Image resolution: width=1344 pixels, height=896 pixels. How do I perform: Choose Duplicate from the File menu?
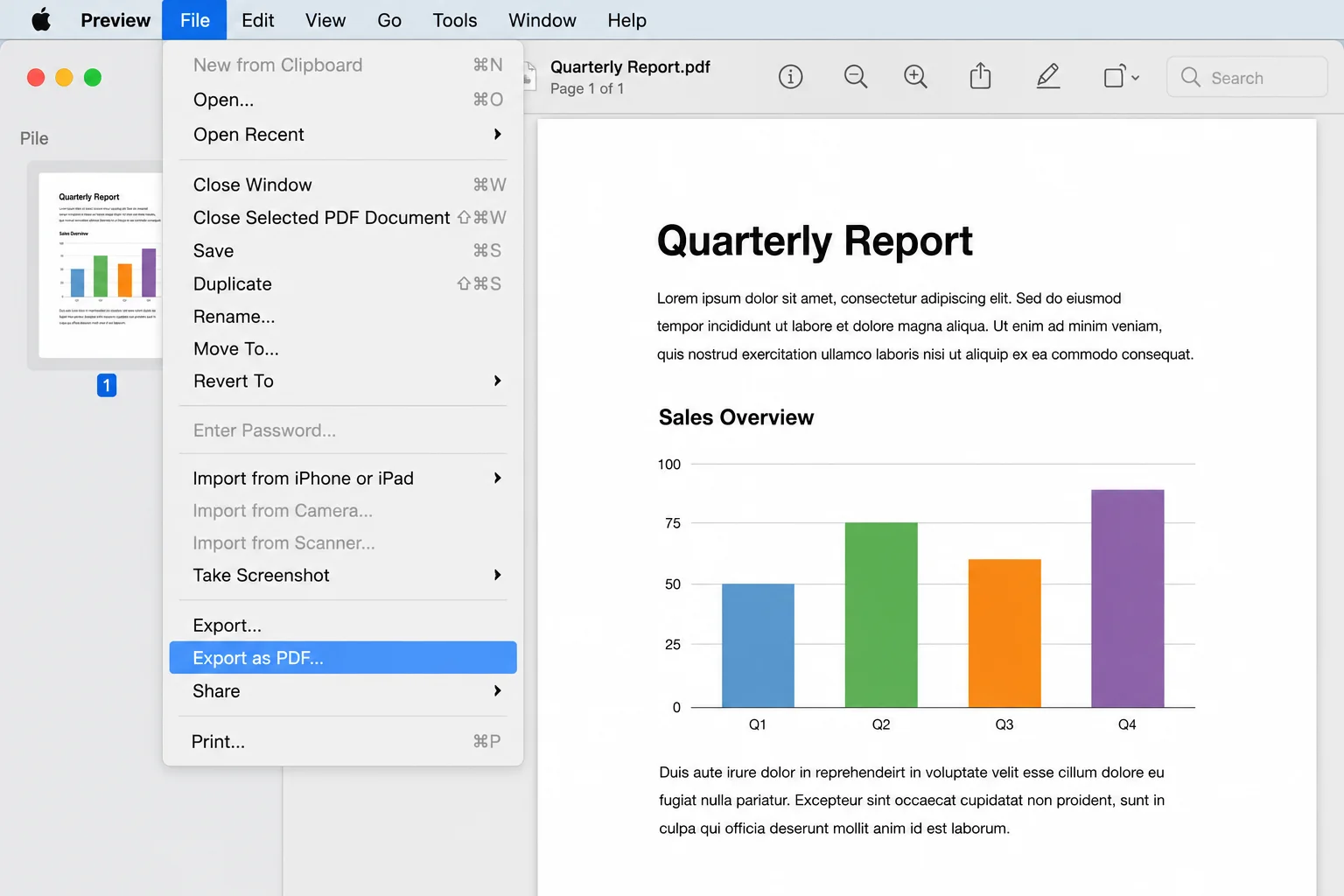click(x=343, y=283)
